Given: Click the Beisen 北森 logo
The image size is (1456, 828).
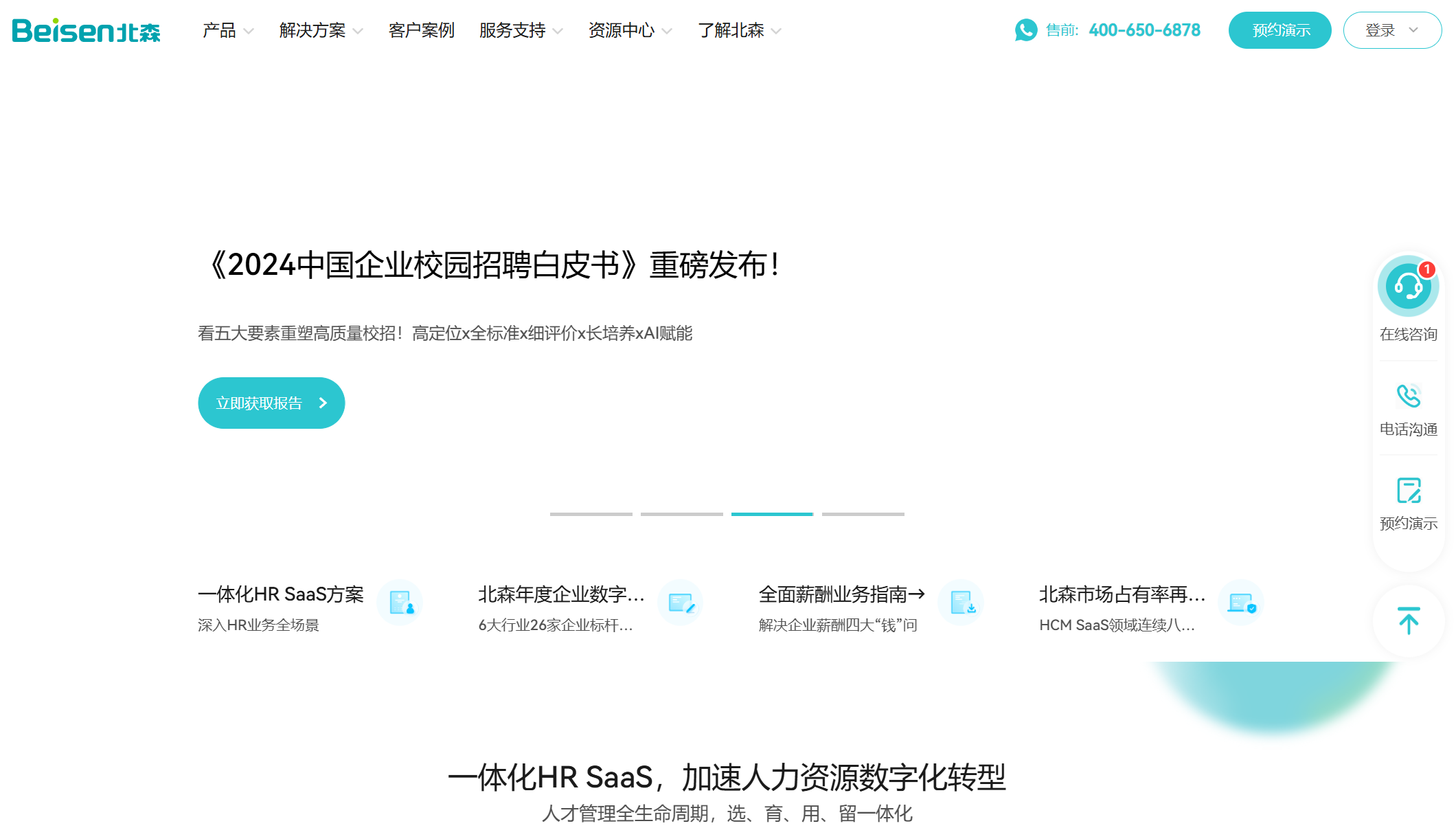Looking at the screenshot, I should coord(86,30).
